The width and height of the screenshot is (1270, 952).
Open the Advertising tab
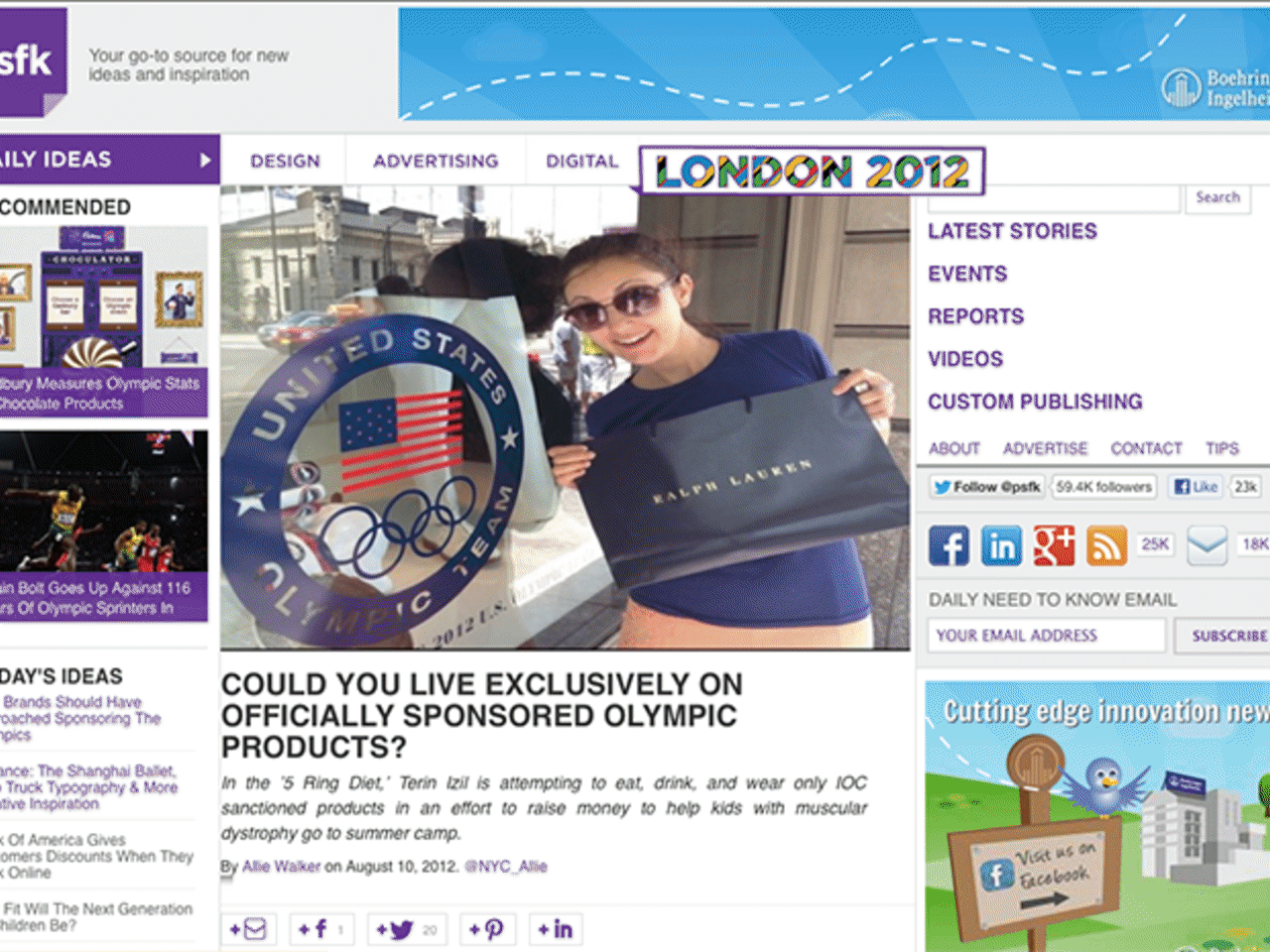pos(436,161)
